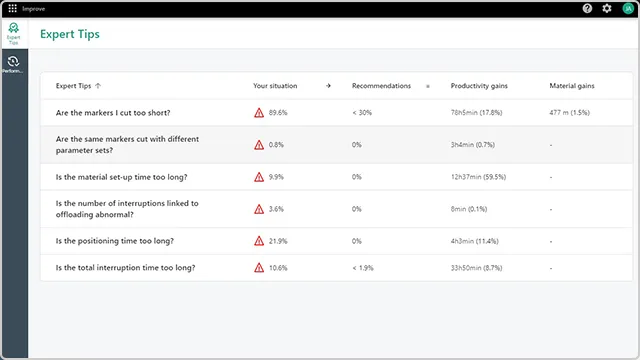
Task: Click warning icon for markers too short
Action: click(x=259, y=113)
